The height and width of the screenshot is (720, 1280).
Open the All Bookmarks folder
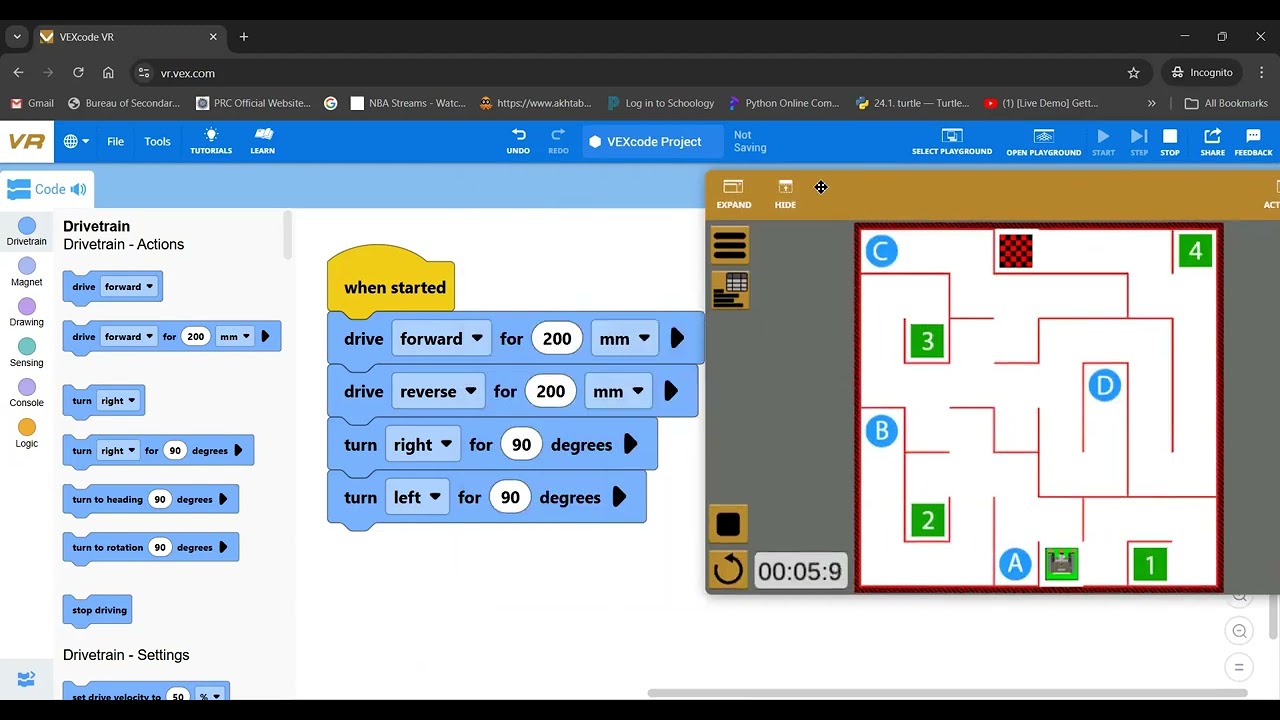(1226, 103)
